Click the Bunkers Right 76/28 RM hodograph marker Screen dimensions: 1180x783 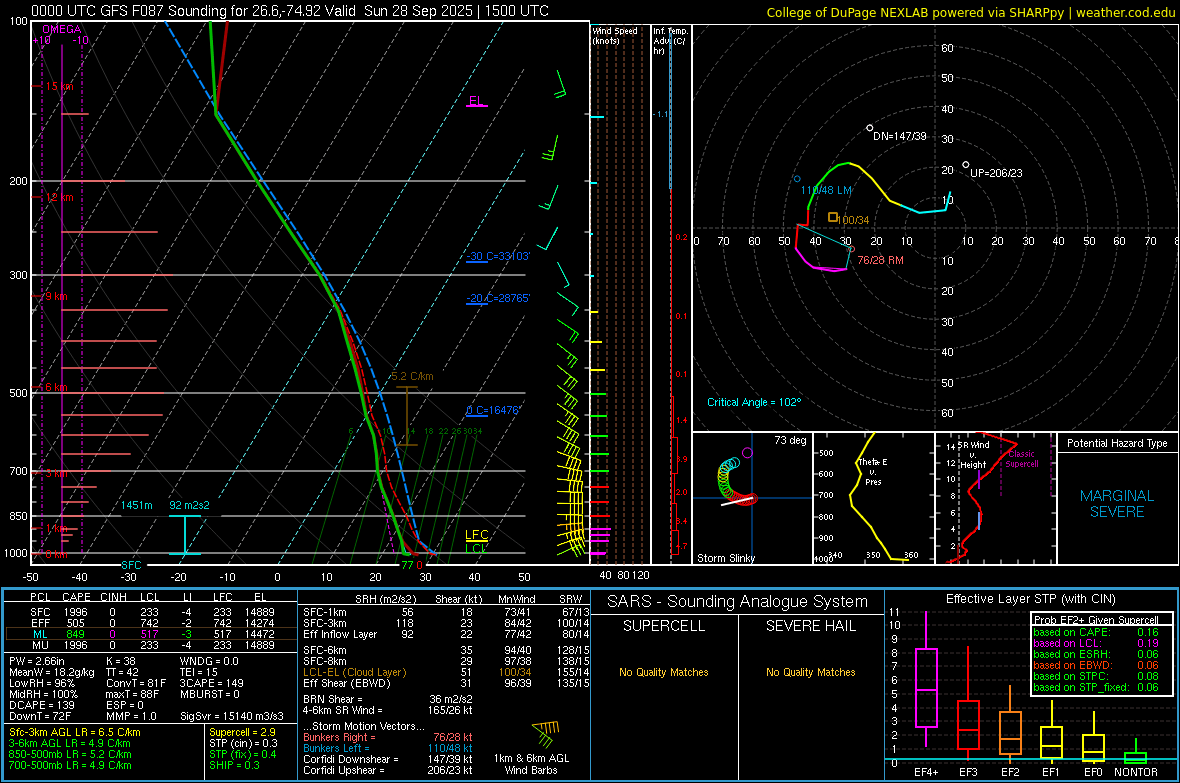[852, 249]
